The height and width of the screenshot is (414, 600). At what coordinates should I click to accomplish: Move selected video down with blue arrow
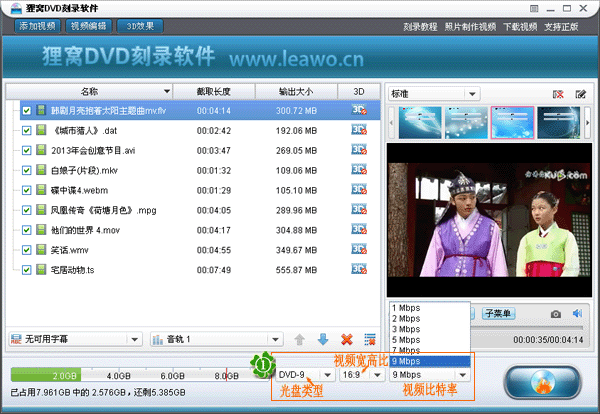[323, 339]
